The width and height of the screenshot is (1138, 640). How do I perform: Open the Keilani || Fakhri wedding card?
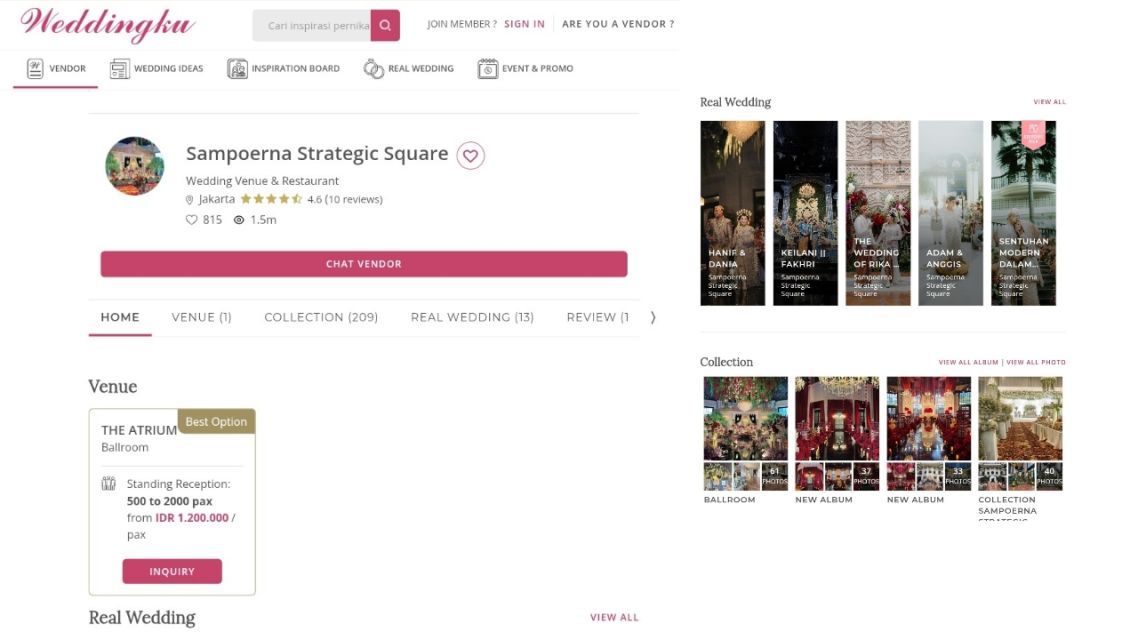click(x=806, y=213)
